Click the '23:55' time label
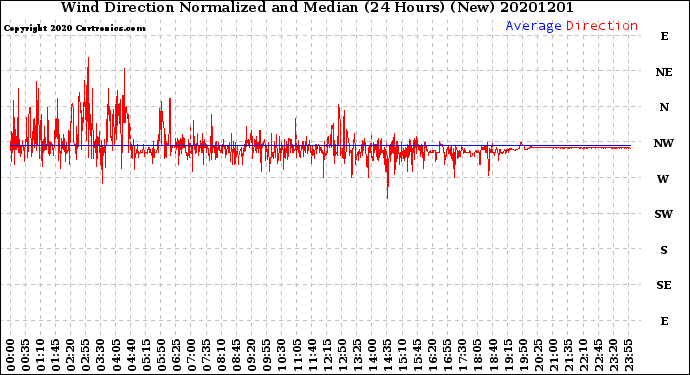Image resolution: width=690 pixels, height=375 pixels. tap(628, 355)
